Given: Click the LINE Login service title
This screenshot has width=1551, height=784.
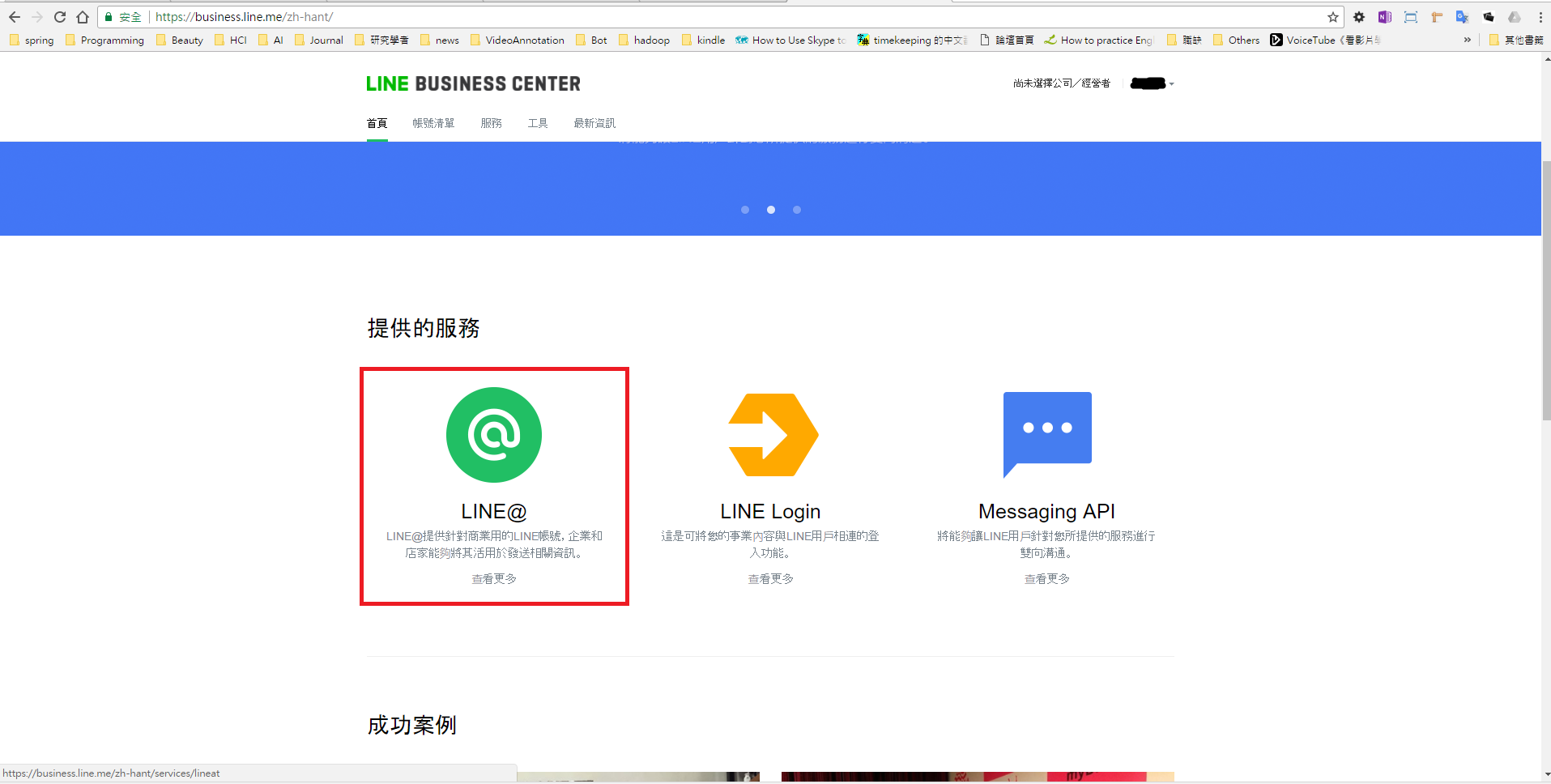Looking at the screenshot, I should (770, 511).
